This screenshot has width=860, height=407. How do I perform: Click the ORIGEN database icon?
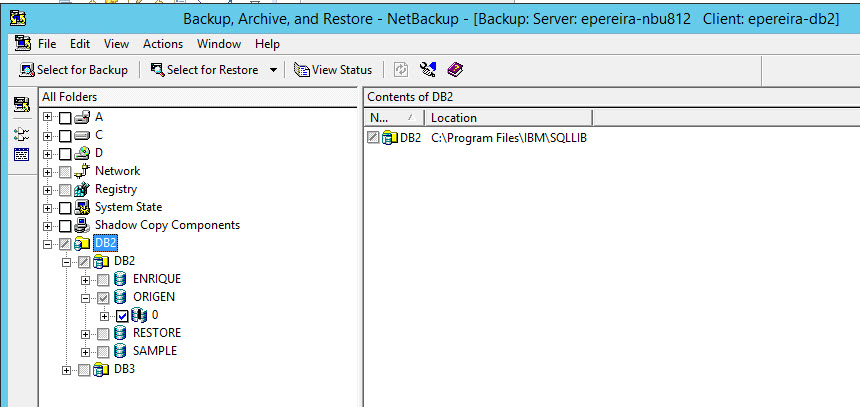(120, 297)
